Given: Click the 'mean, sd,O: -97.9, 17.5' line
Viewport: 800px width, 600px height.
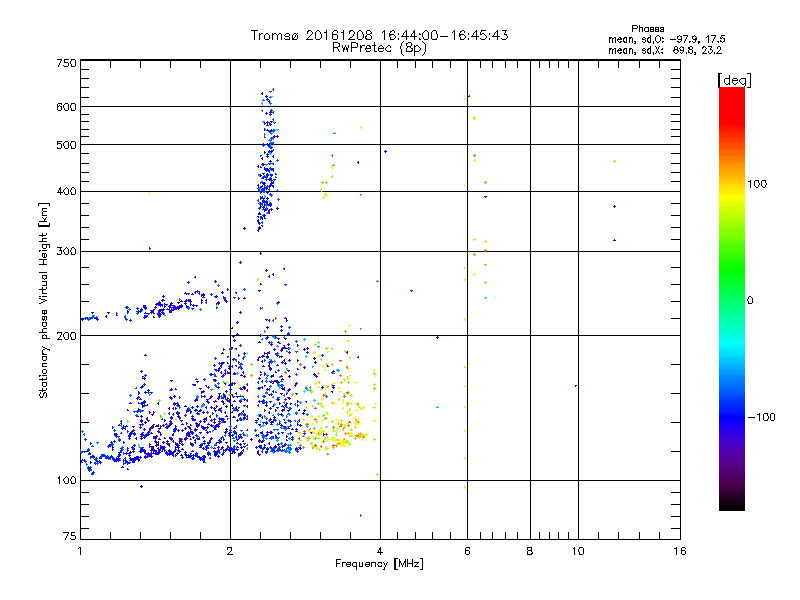Looking at the screenshot, I should tap(666, 39).
